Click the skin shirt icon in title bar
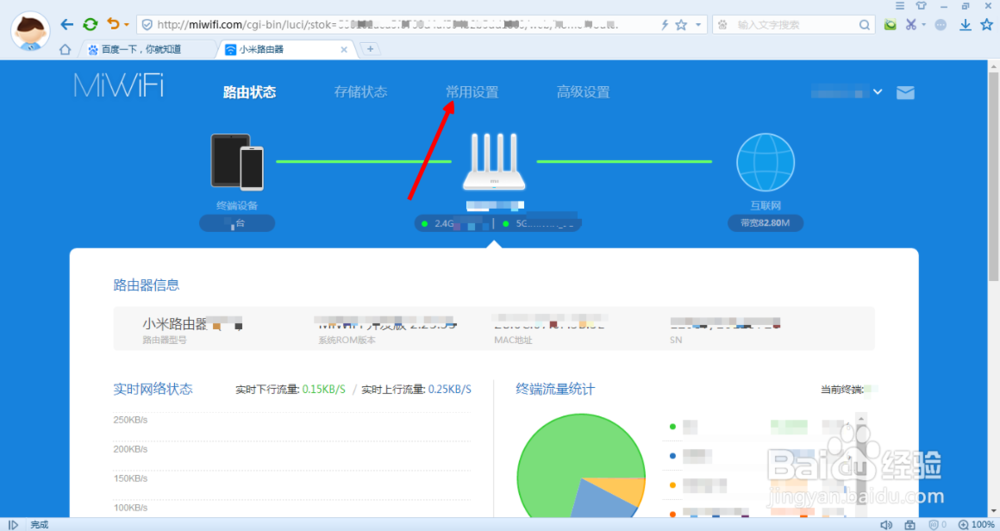The image size is (1000, 531). point(921,6)
